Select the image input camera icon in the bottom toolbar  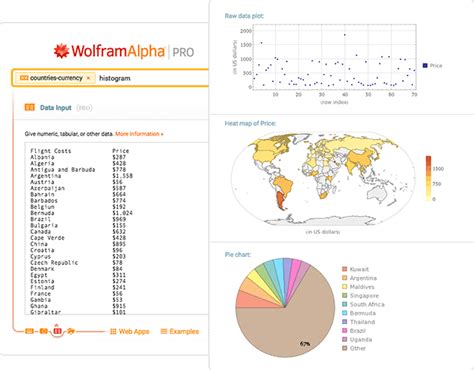43,331
